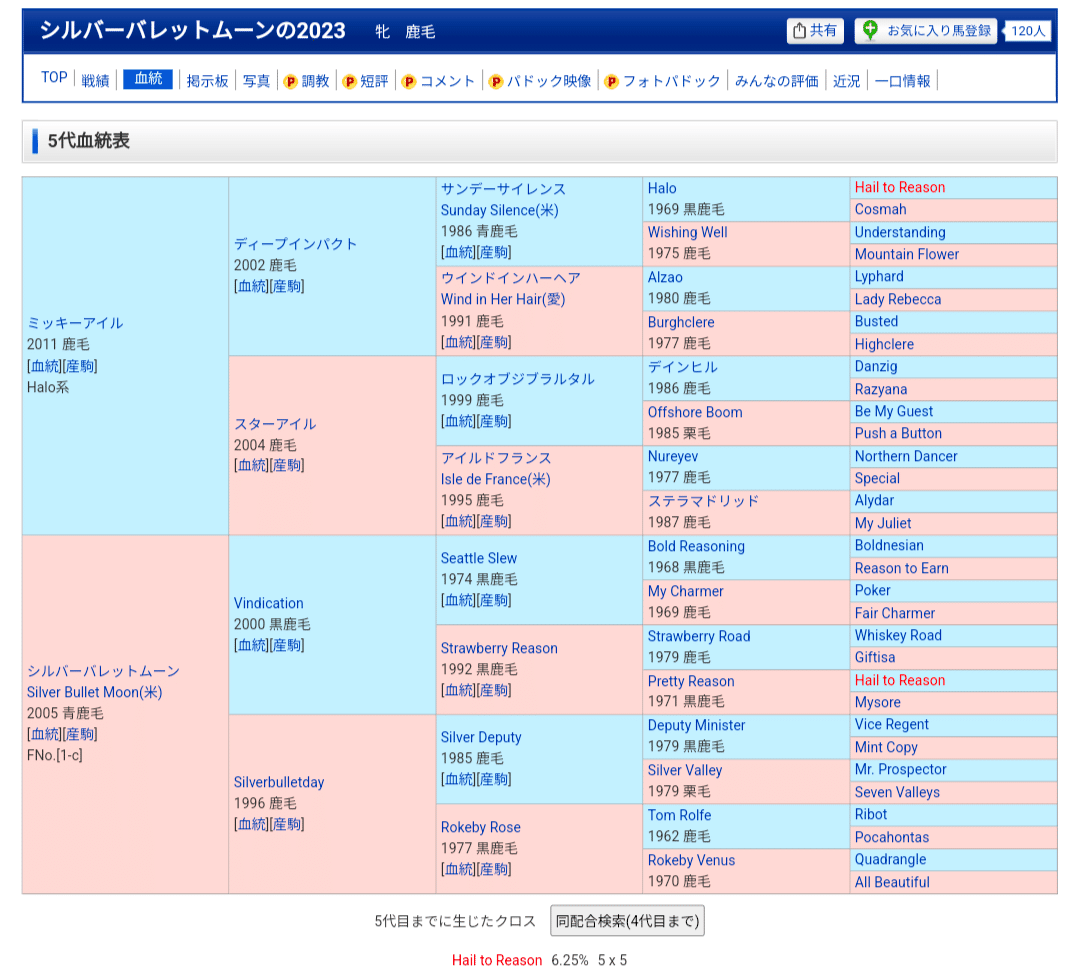Screen dimensions: 1080x978
Task: Click [血統] under ミッキーアイル
Action: coord(45,366)
